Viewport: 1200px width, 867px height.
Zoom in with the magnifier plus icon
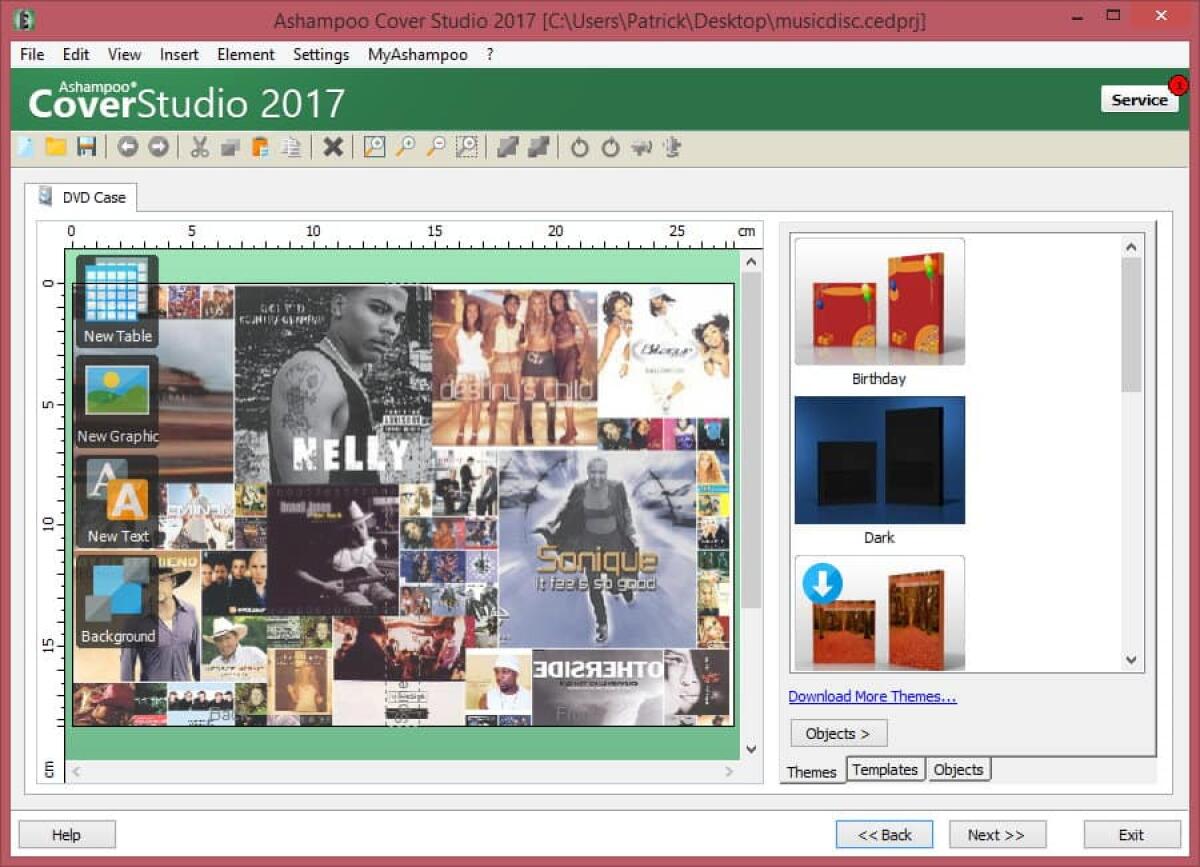(x=405, y=147)
